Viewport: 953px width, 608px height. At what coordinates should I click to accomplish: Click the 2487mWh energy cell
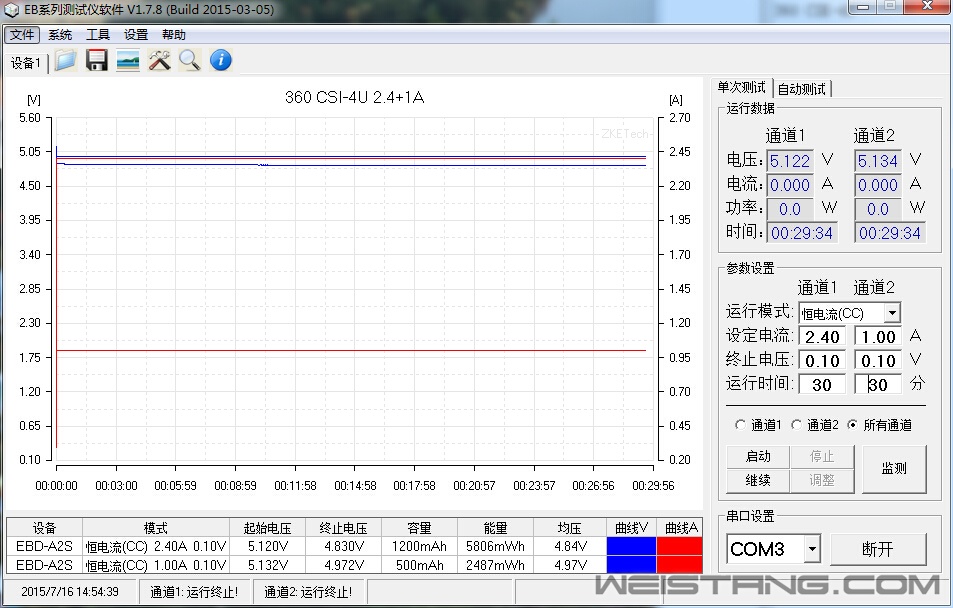495,565
